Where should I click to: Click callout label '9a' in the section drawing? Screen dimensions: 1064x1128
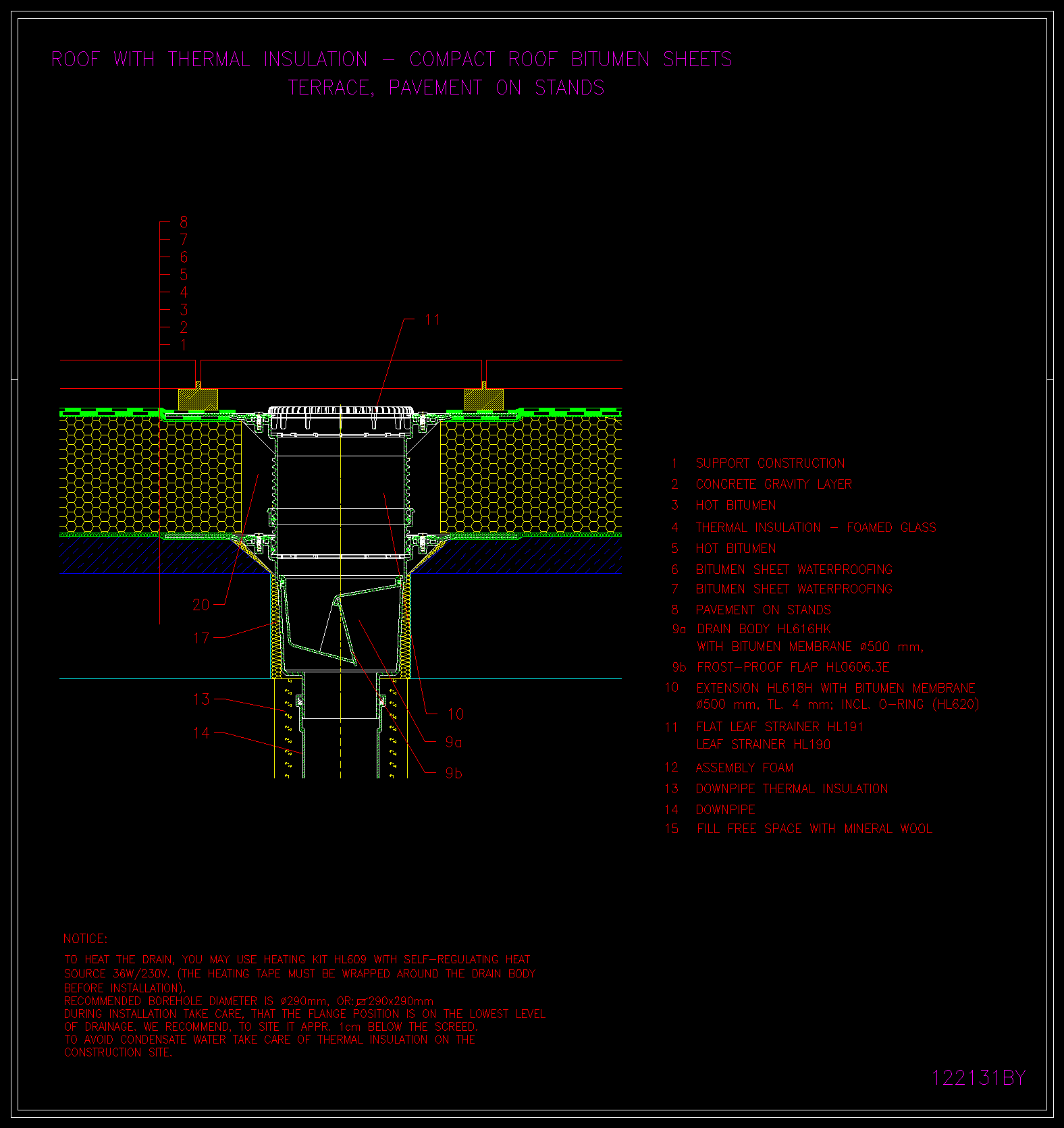(x=454, y=743)
